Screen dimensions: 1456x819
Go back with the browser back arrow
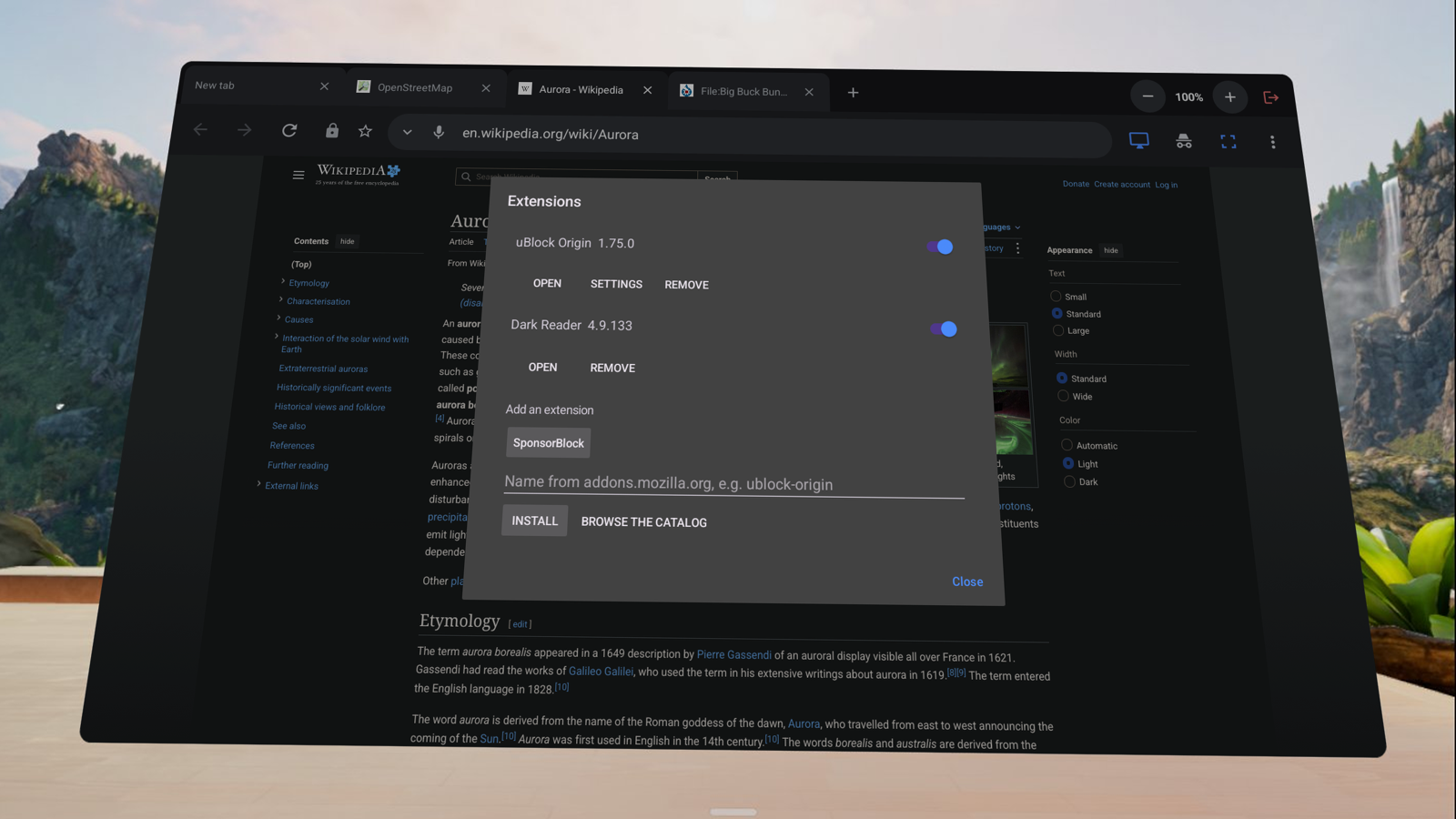(x=200, y=130)
